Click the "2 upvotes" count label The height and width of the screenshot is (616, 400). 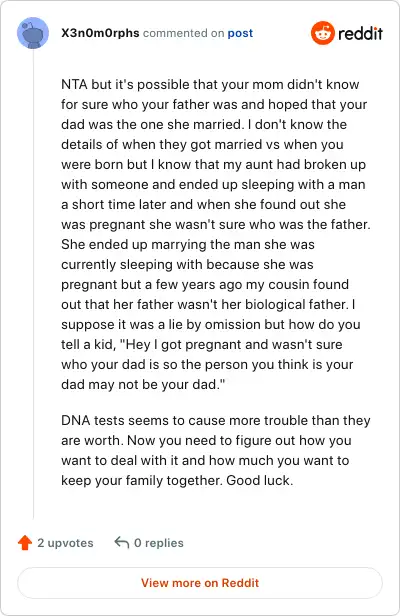pyautogui.click(x=65, y=543)
